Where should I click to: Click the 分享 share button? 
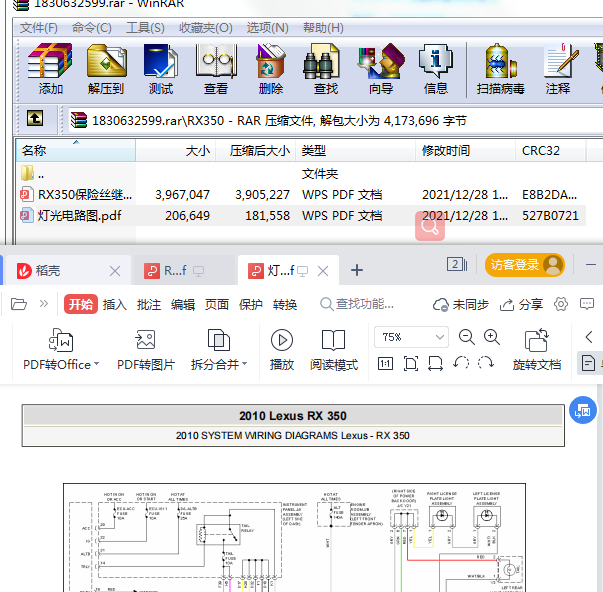point(521,304)
